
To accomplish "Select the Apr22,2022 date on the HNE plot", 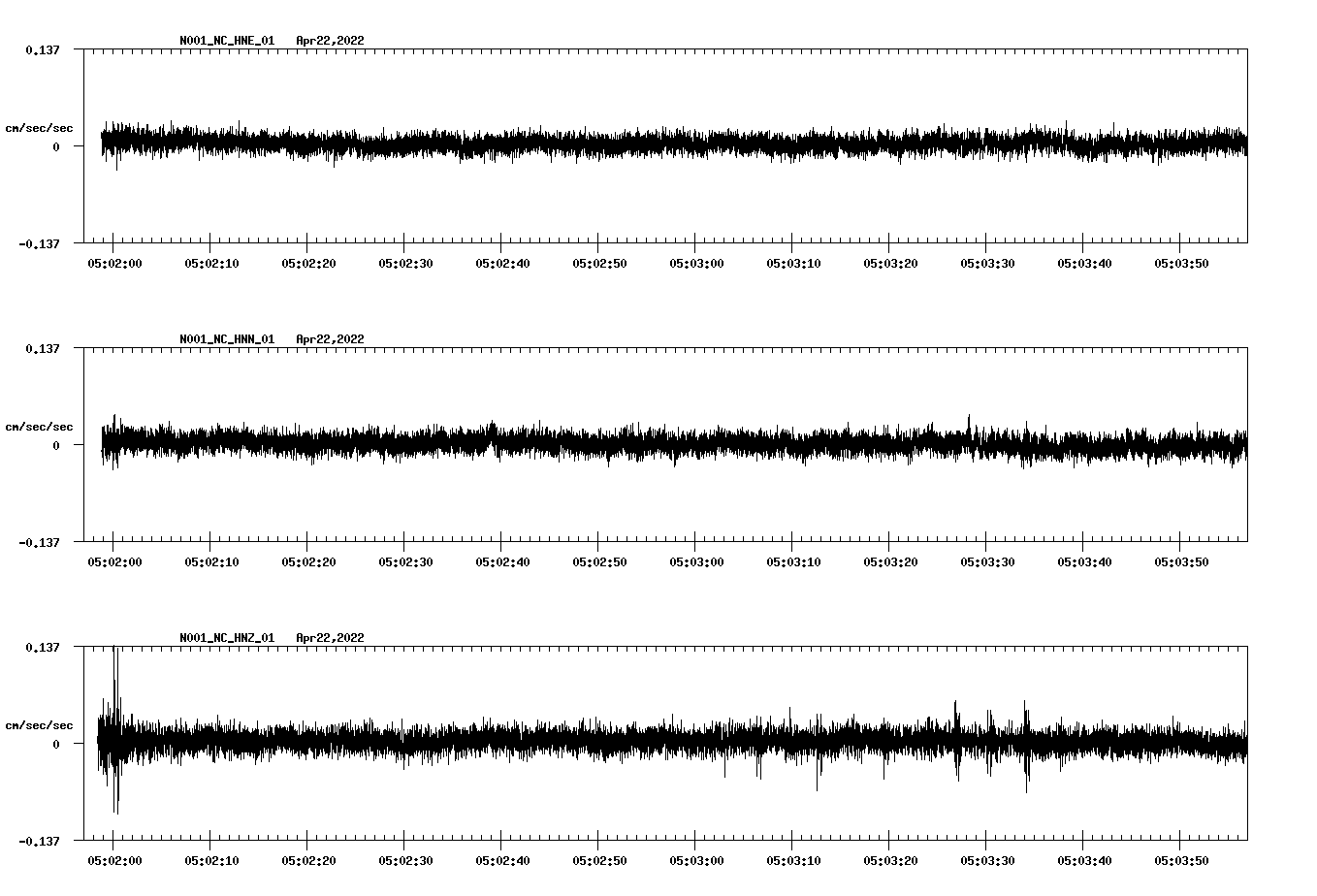I will 331,41.
